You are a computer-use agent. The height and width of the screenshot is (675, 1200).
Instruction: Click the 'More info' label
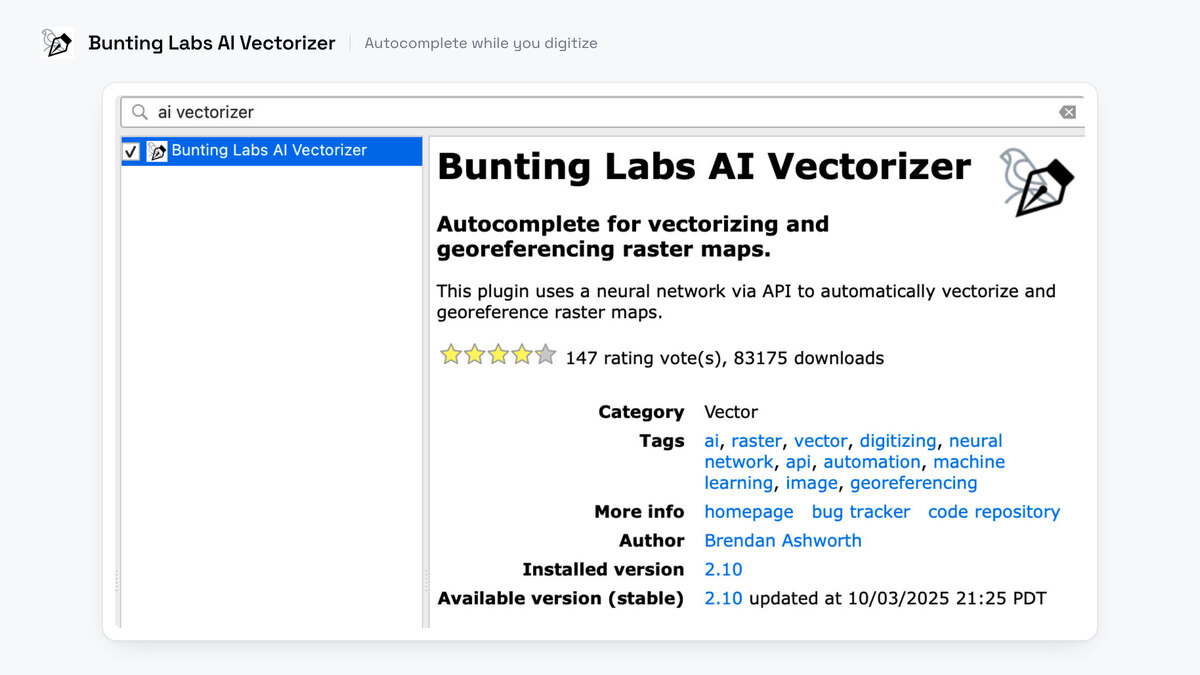[x=639, y=512]
